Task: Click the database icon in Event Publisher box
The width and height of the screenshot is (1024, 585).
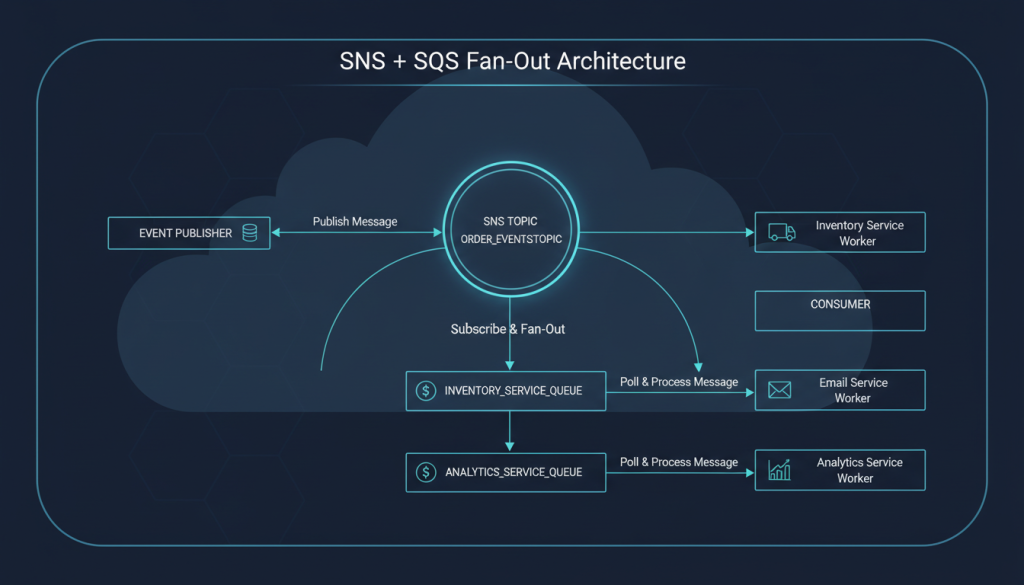Action: coord(249,233)
